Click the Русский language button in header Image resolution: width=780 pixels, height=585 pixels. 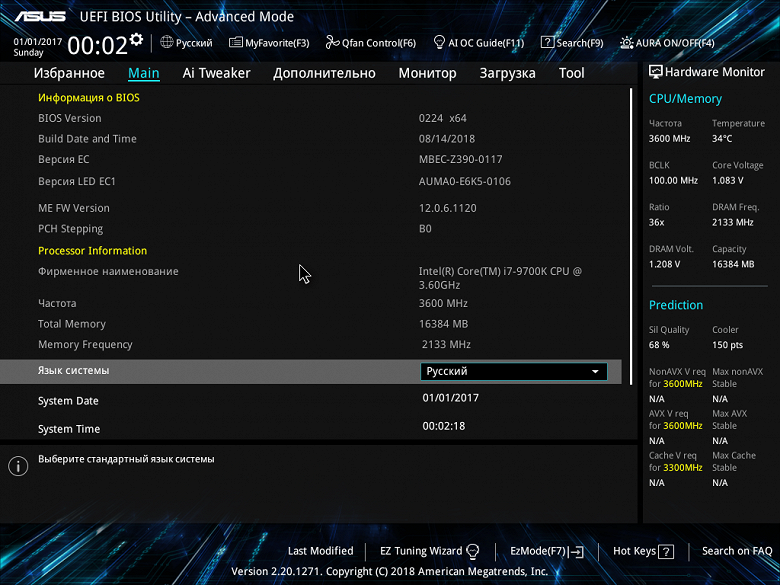186,43
